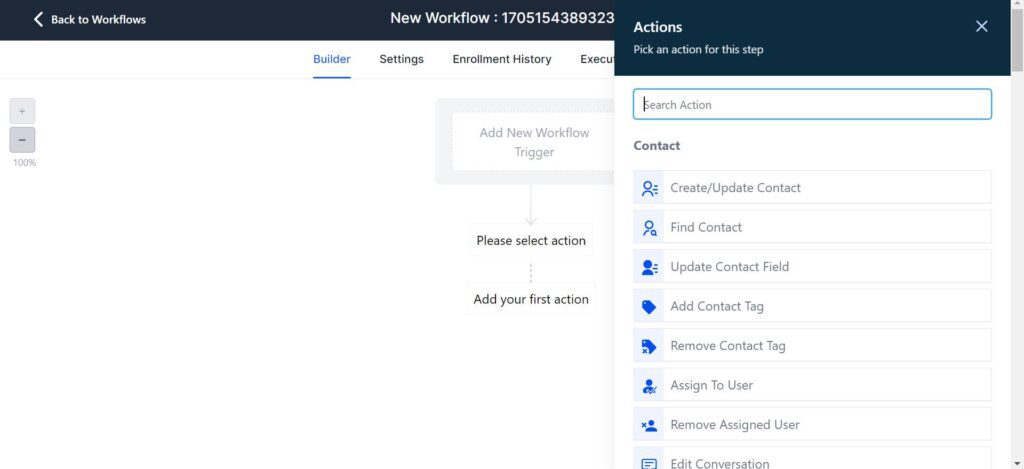Click the Find Contact magnifier icon
The width and height of the screenshot is (1024, 469).
[x=650, y=227]
